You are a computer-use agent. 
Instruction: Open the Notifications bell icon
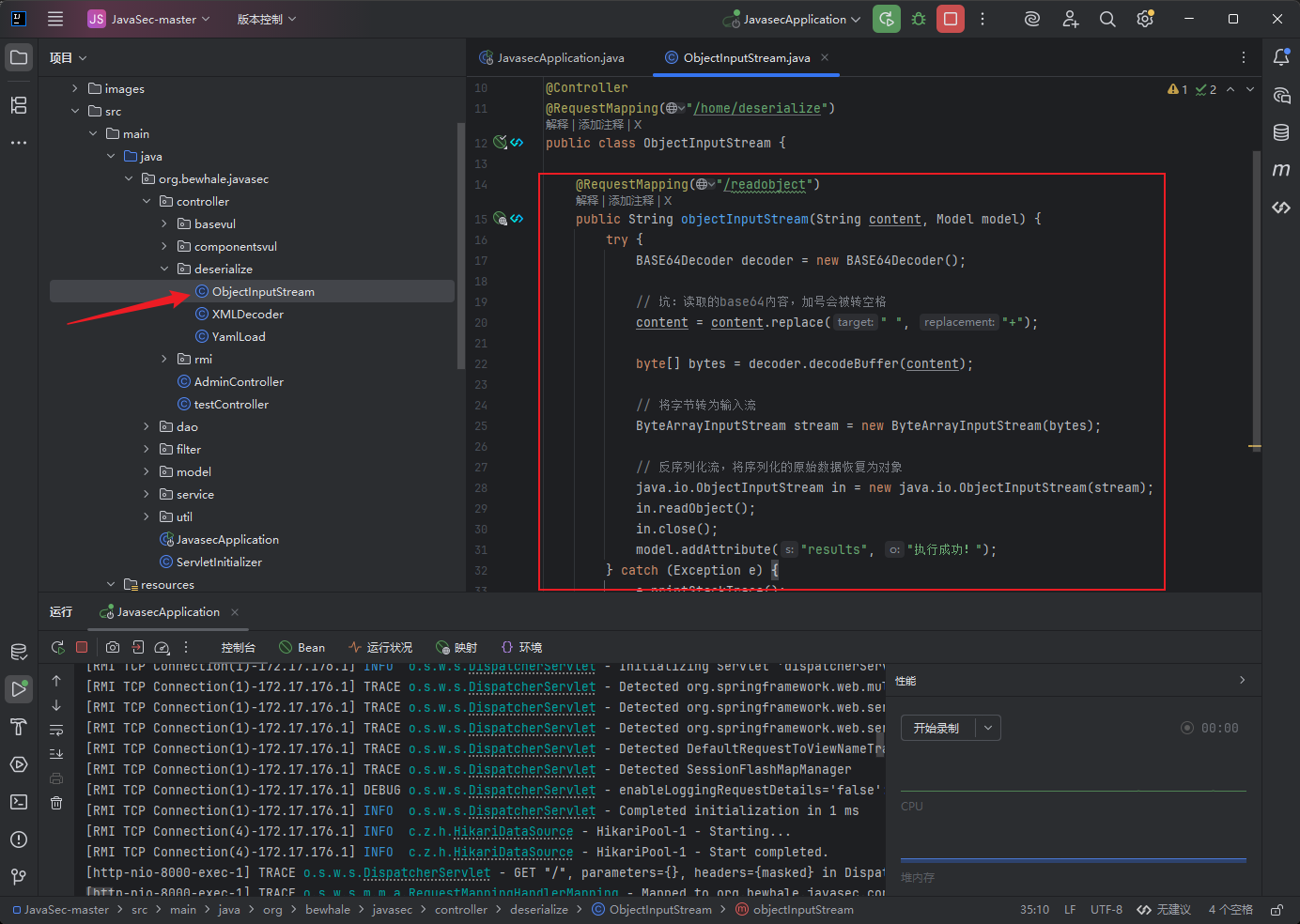pyautogui.click(x=1281, y=57)
